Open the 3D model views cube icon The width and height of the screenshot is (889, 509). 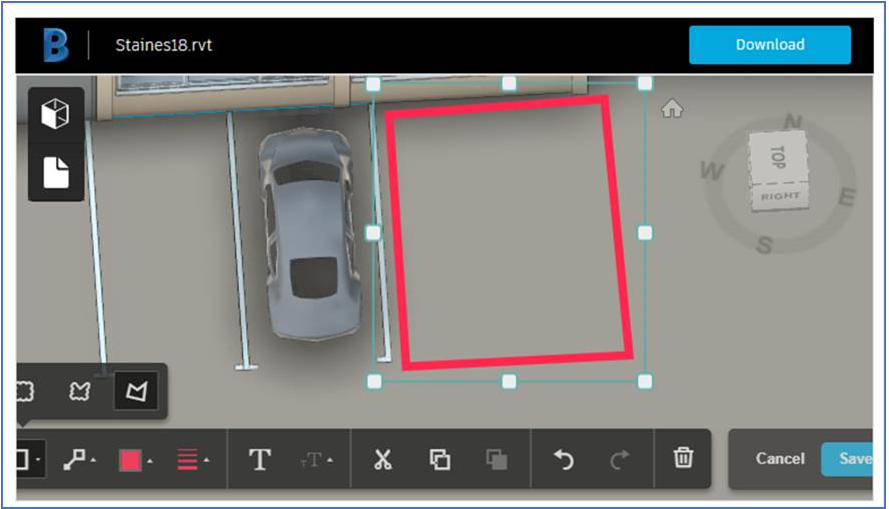[55, 113]
